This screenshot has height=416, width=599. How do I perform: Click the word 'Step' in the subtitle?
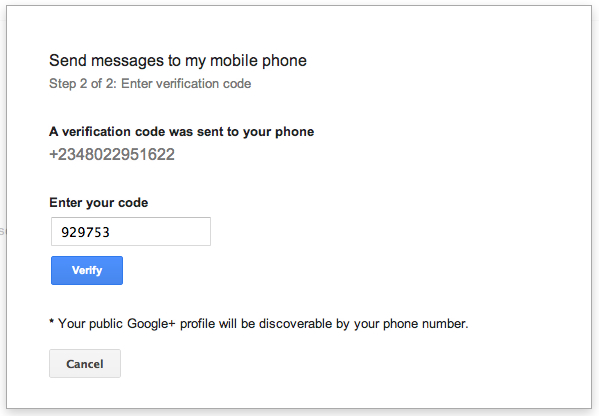tap(63, 84)
